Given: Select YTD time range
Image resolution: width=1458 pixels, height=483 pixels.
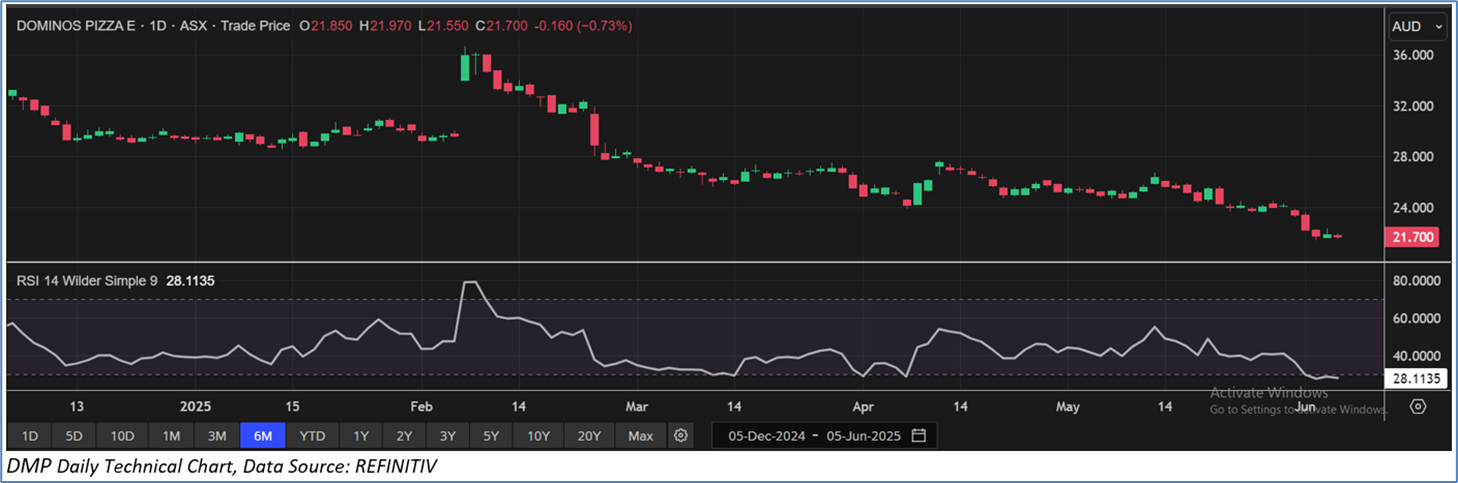Looking at the screenshot, I should pos(313,436).
